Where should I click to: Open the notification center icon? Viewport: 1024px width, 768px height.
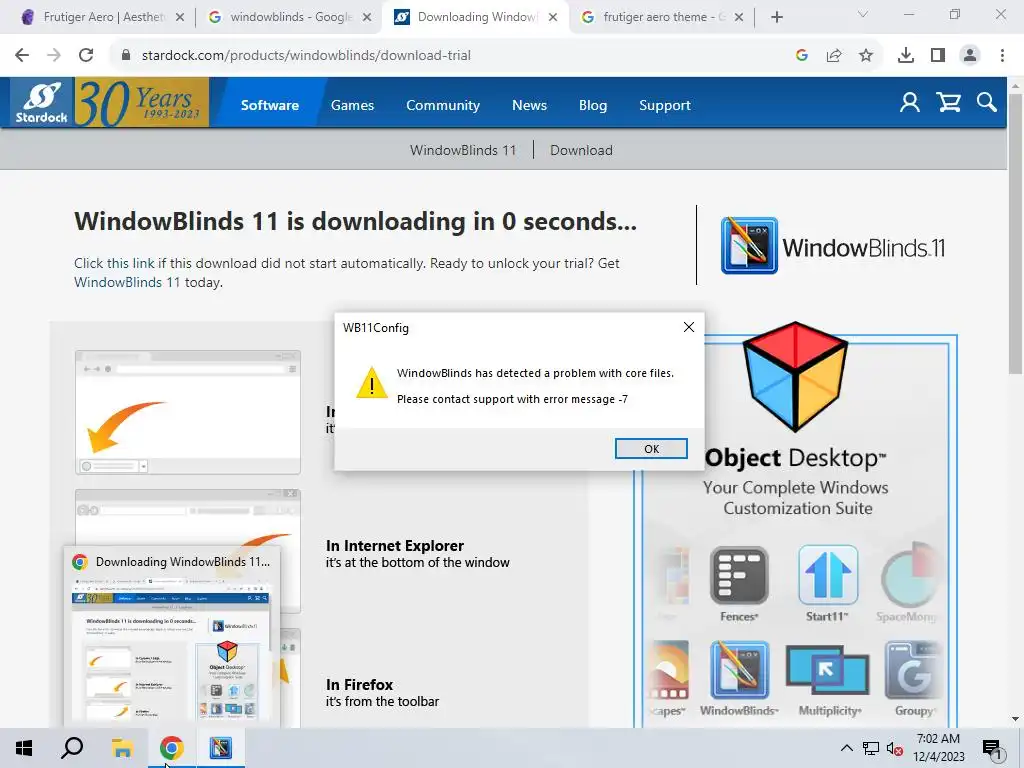[992, 748]
